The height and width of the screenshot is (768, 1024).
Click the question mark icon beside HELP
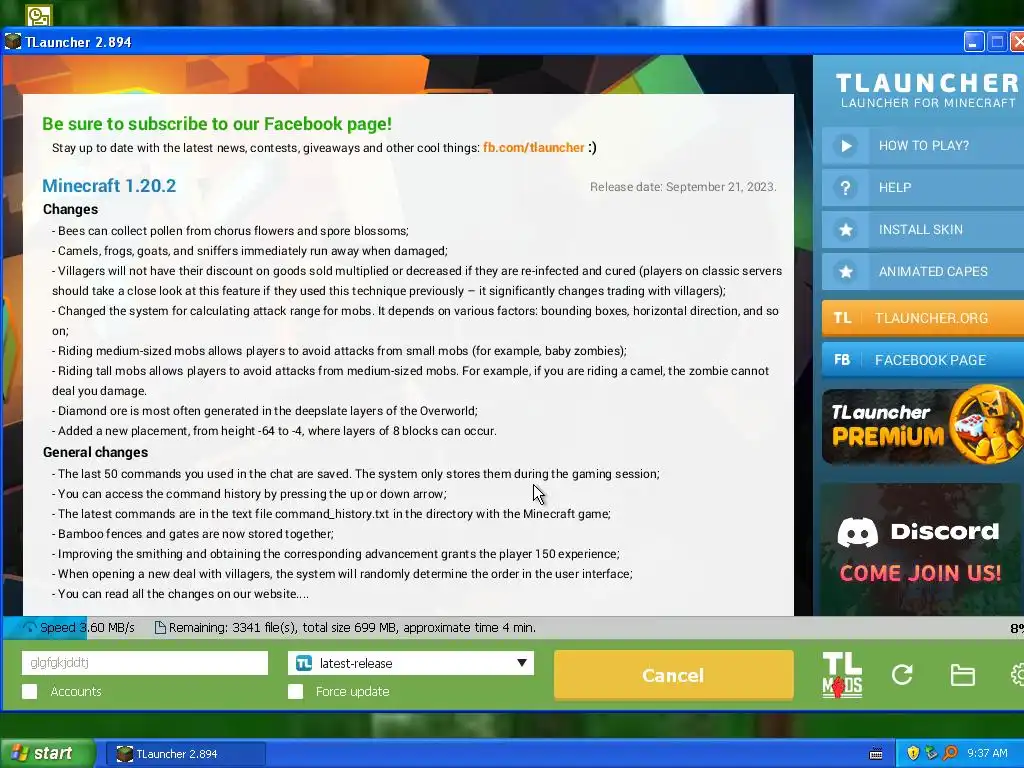(x=845, y=188)
